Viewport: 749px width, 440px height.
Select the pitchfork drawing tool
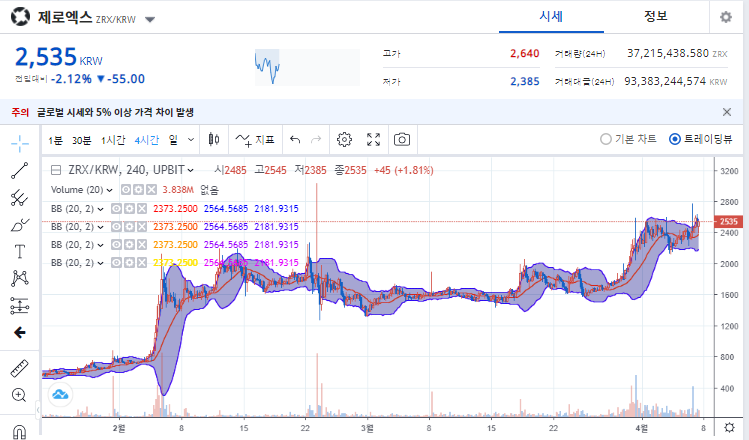point(20,197)
